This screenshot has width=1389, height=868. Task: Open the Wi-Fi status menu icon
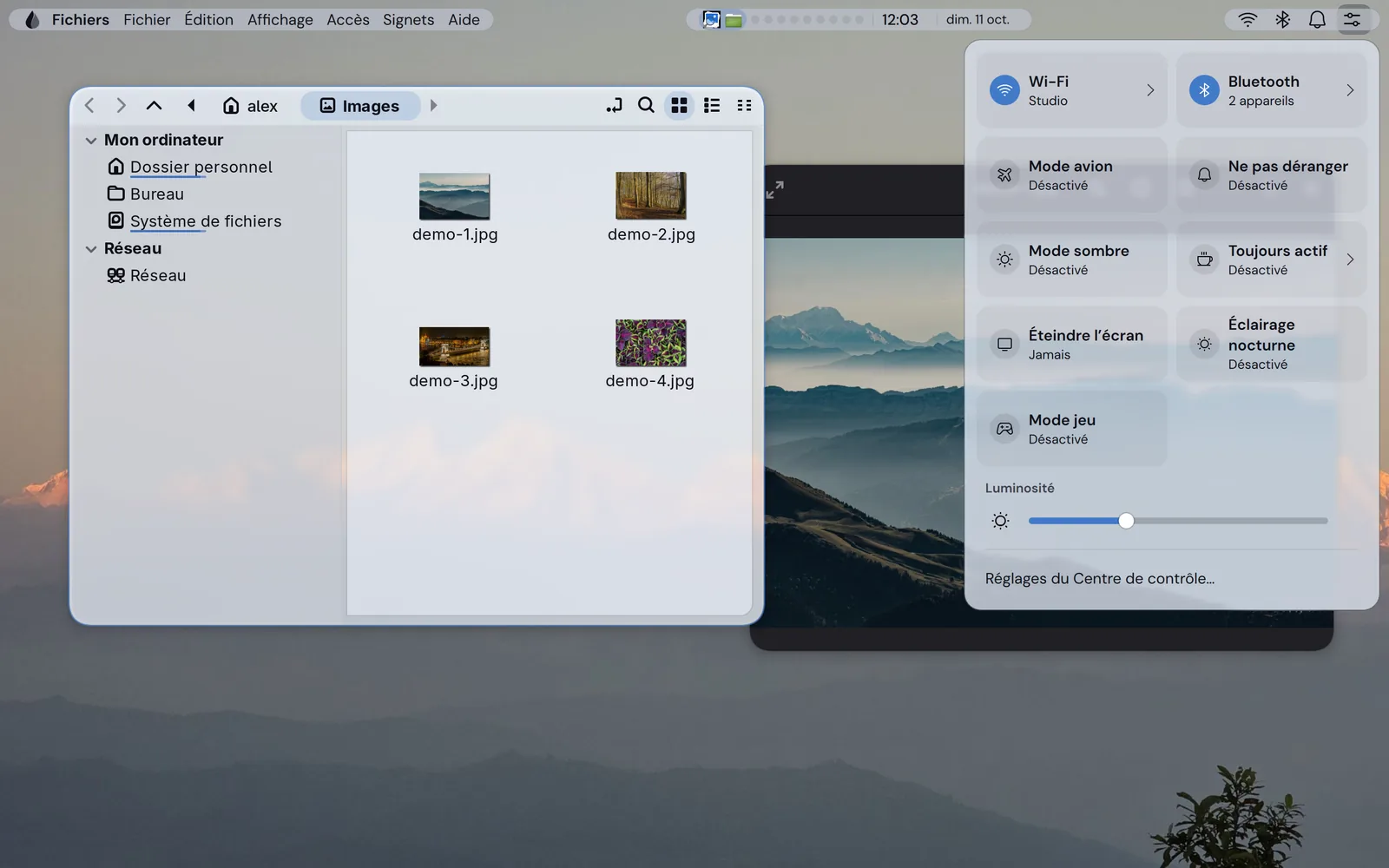1247,20
